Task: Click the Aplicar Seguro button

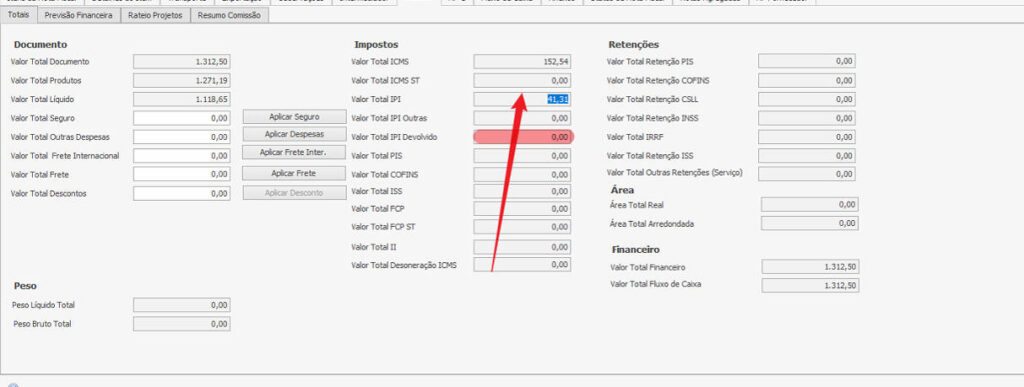Action: [294, 117]
